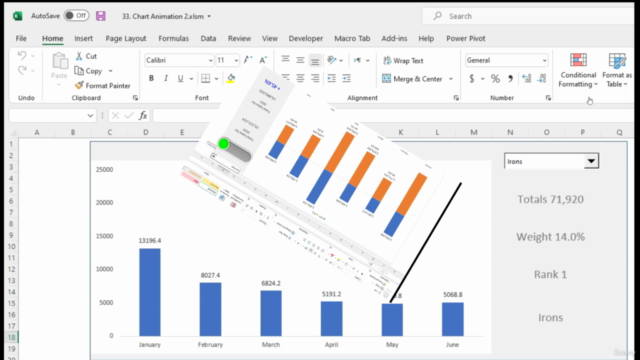Click Insert Function fx icon
The height and width of the screenshot is (360, 640).
click(143, 116)
